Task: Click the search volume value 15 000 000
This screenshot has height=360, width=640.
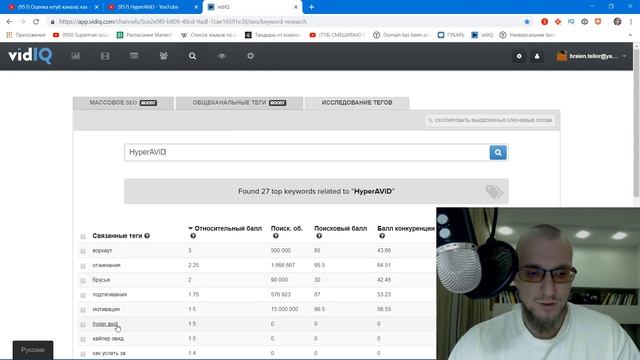Action: 284,309
